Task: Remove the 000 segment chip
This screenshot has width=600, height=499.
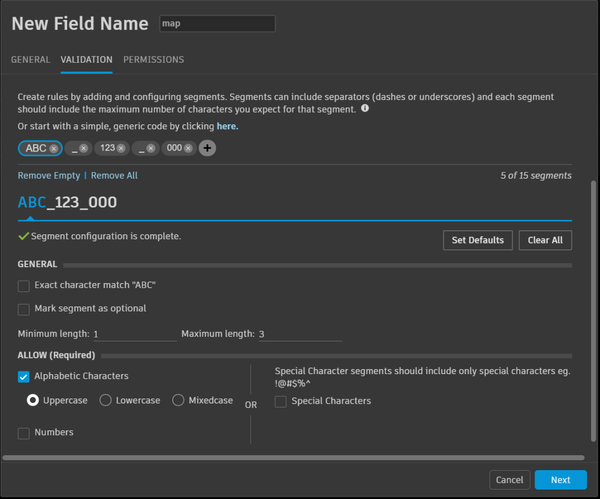Action: [188, 148]
